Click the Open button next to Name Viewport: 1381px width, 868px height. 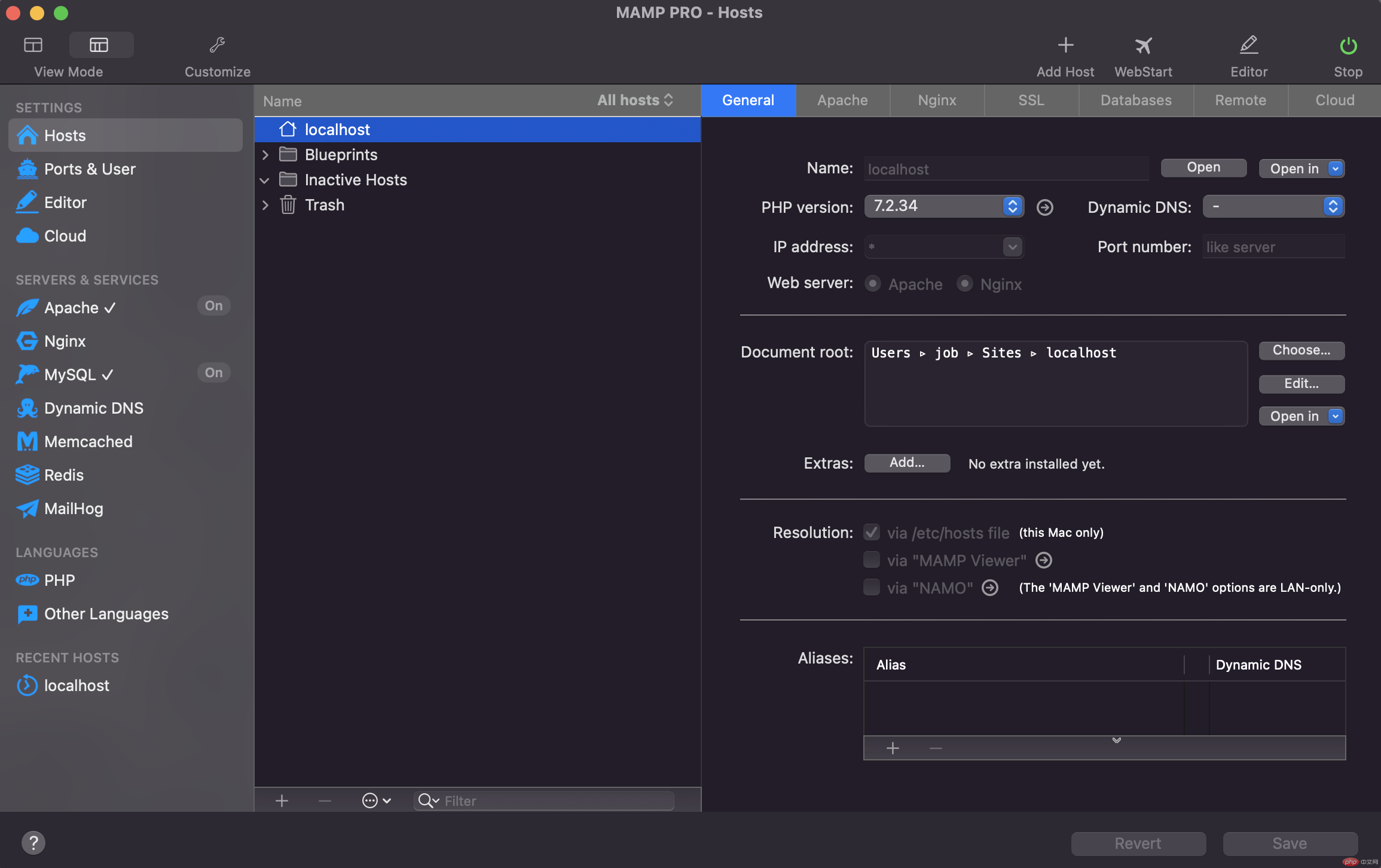point(1203,168)
